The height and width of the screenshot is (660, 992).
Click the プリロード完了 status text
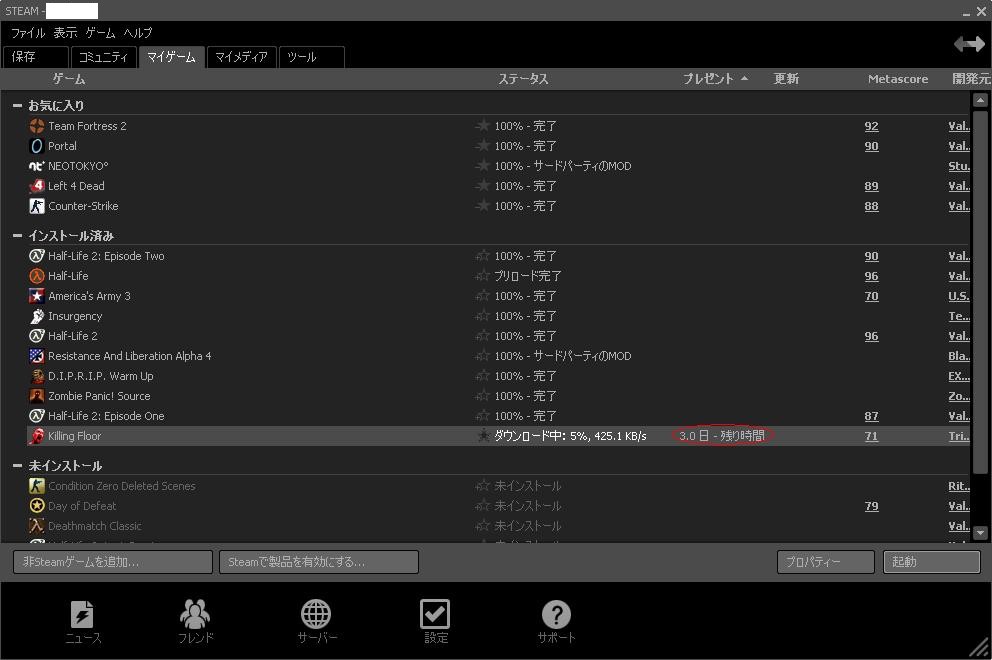pos(528,276)
